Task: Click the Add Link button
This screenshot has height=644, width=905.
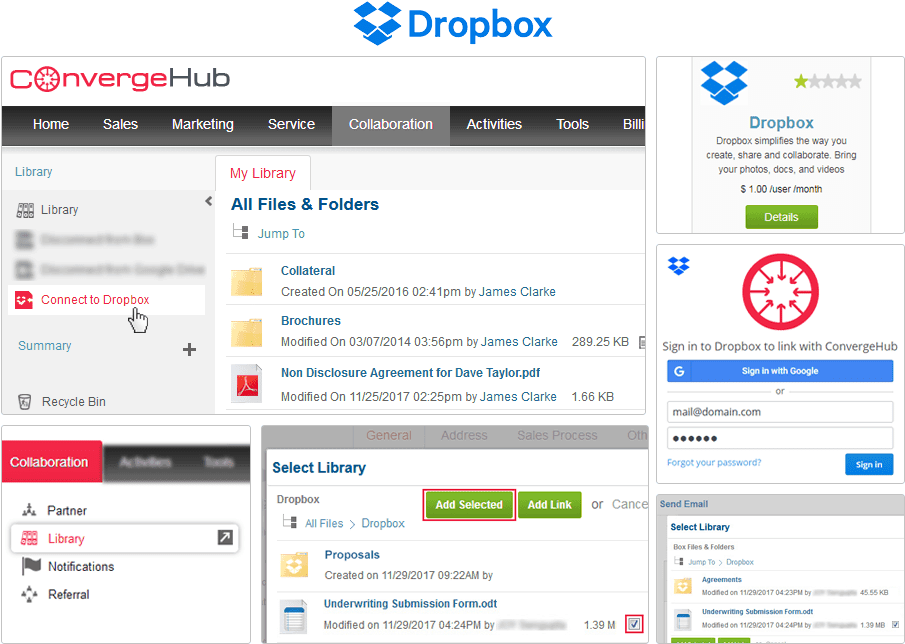Action: tap(549, 505)
